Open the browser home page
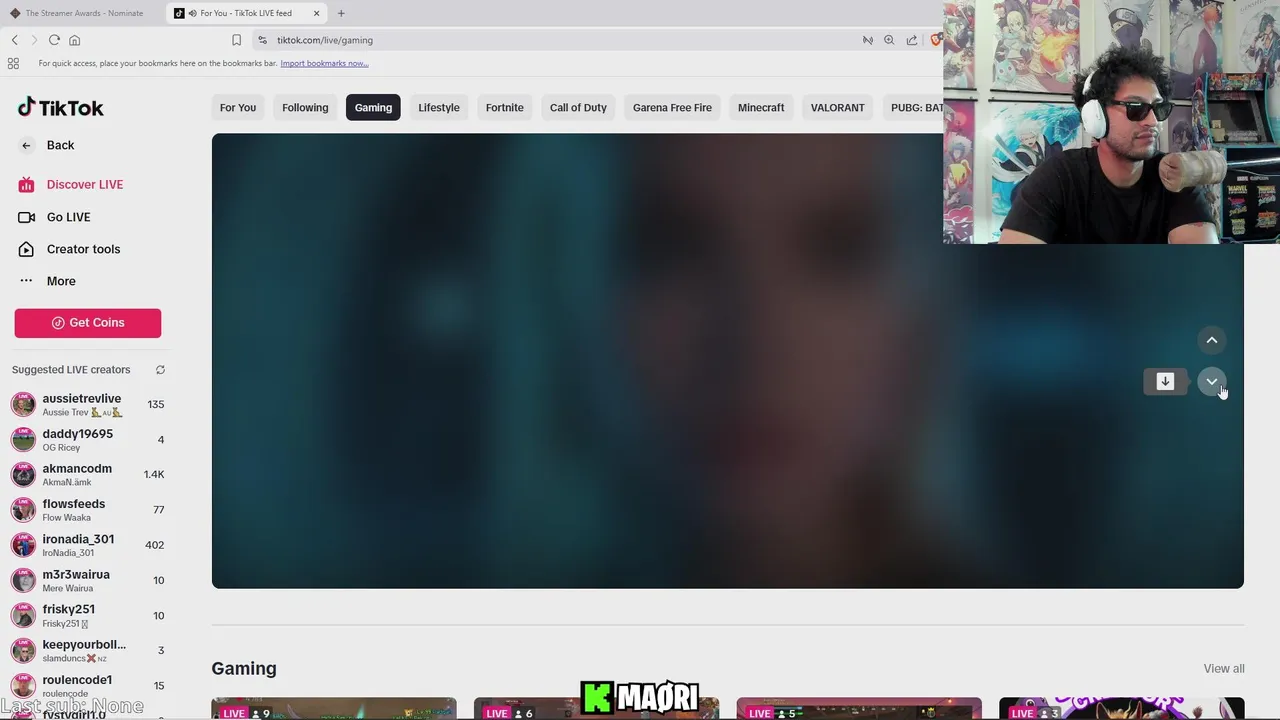The height and width of the screenshot is (720, 1280). (x=74, y=40)
